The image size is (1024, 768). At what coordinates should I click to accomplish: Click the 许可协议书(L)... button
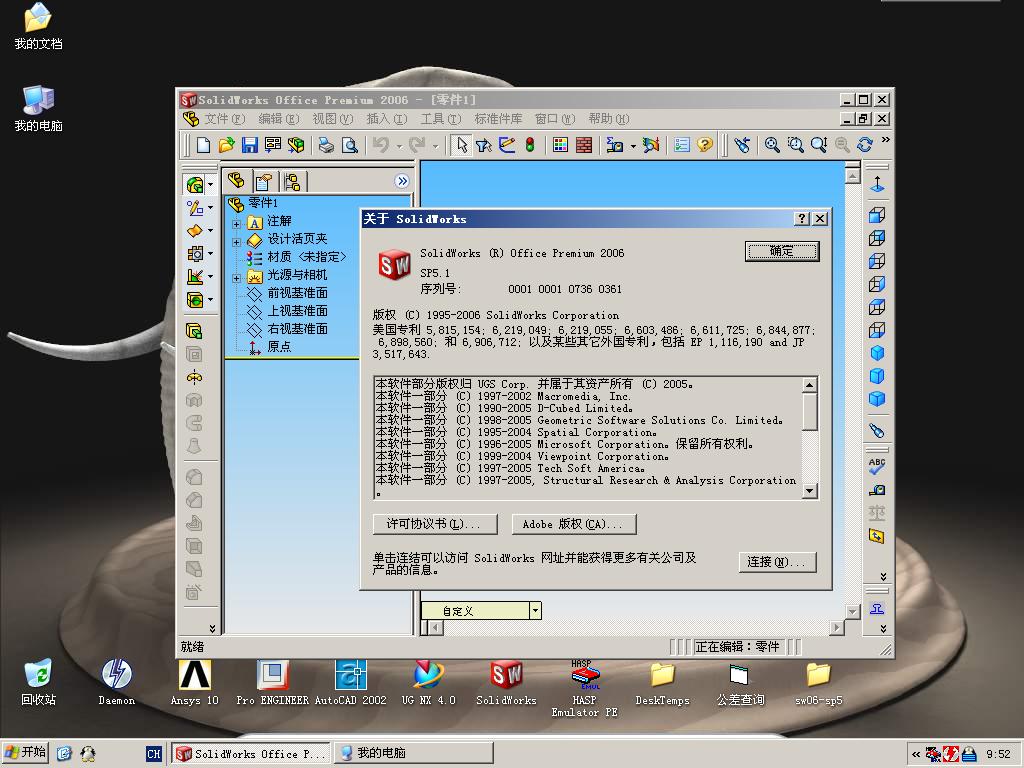click(x=435, y=524)
